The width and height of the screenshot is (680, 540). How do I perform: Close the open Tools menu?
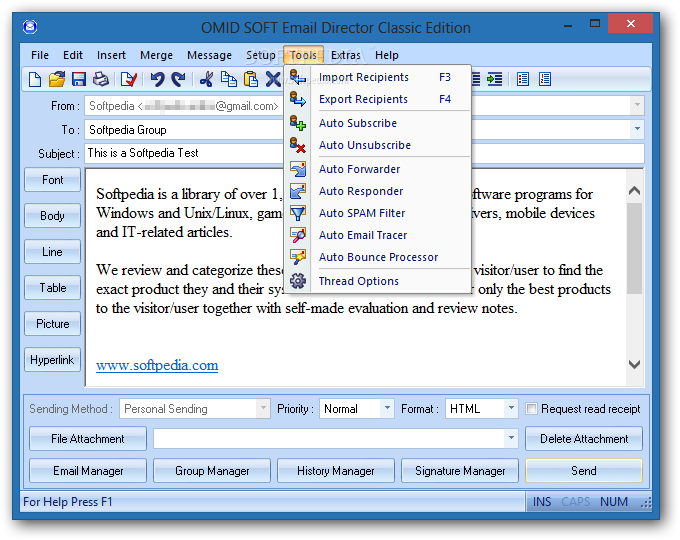click(303, 55)
